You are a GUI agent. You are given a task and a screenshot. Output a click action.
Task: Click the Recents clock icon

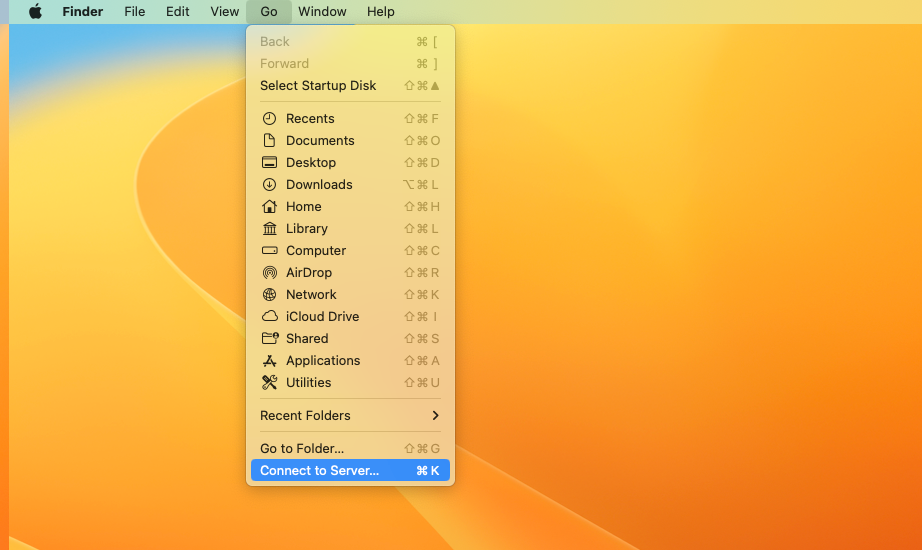coord(269,118)
